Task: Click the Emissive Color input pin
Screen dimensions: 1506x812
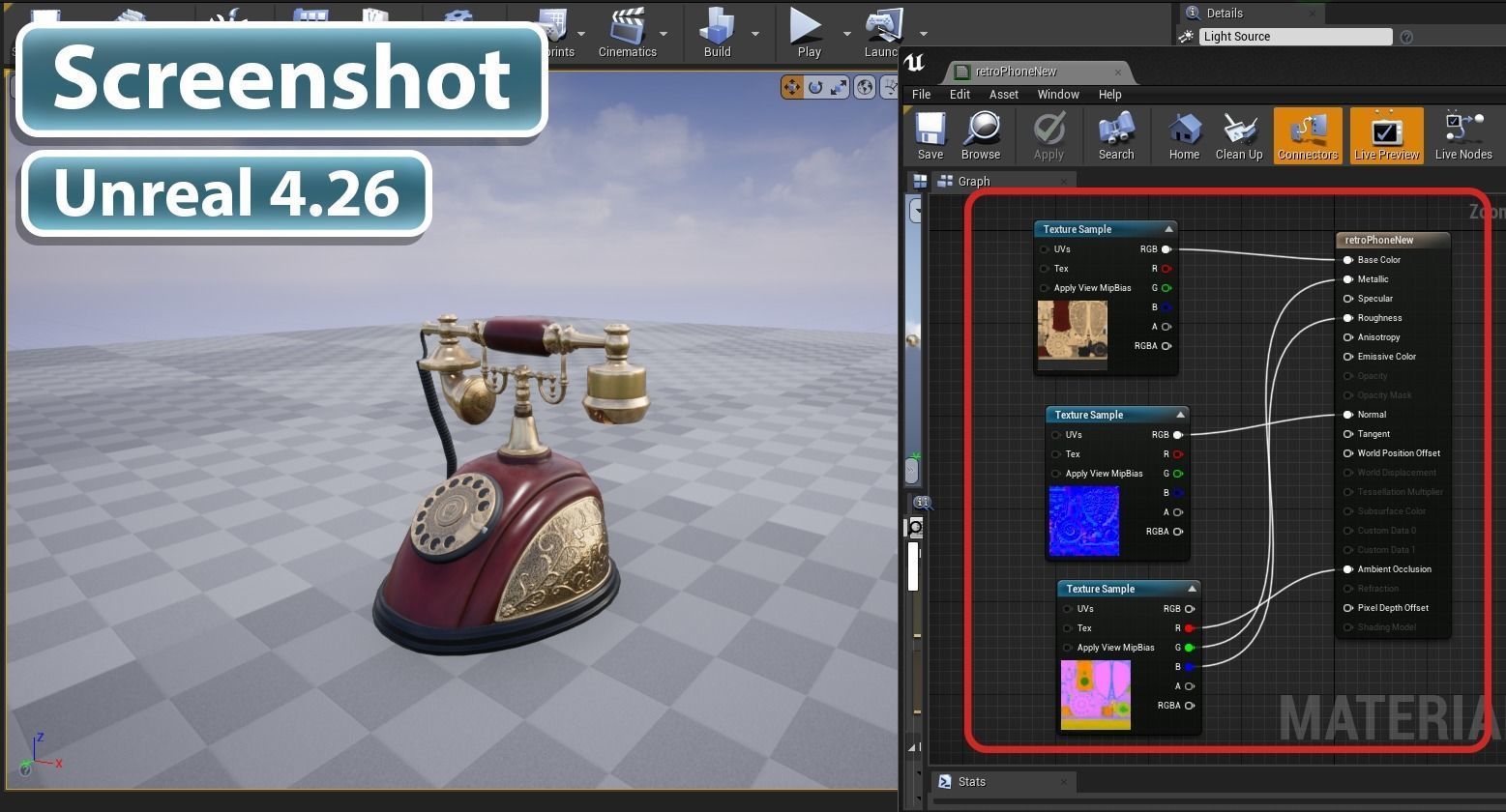Action: pyautogui.click(x=1348, y=357)
